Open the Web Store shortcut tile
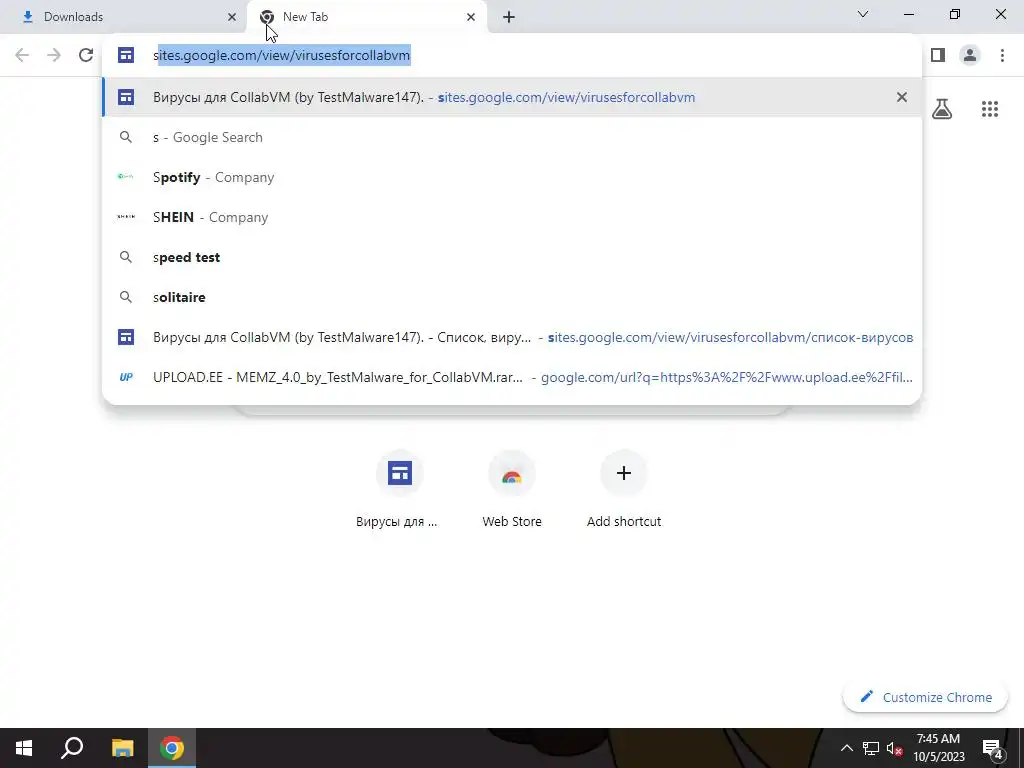1024x768 pixels. 512,489
